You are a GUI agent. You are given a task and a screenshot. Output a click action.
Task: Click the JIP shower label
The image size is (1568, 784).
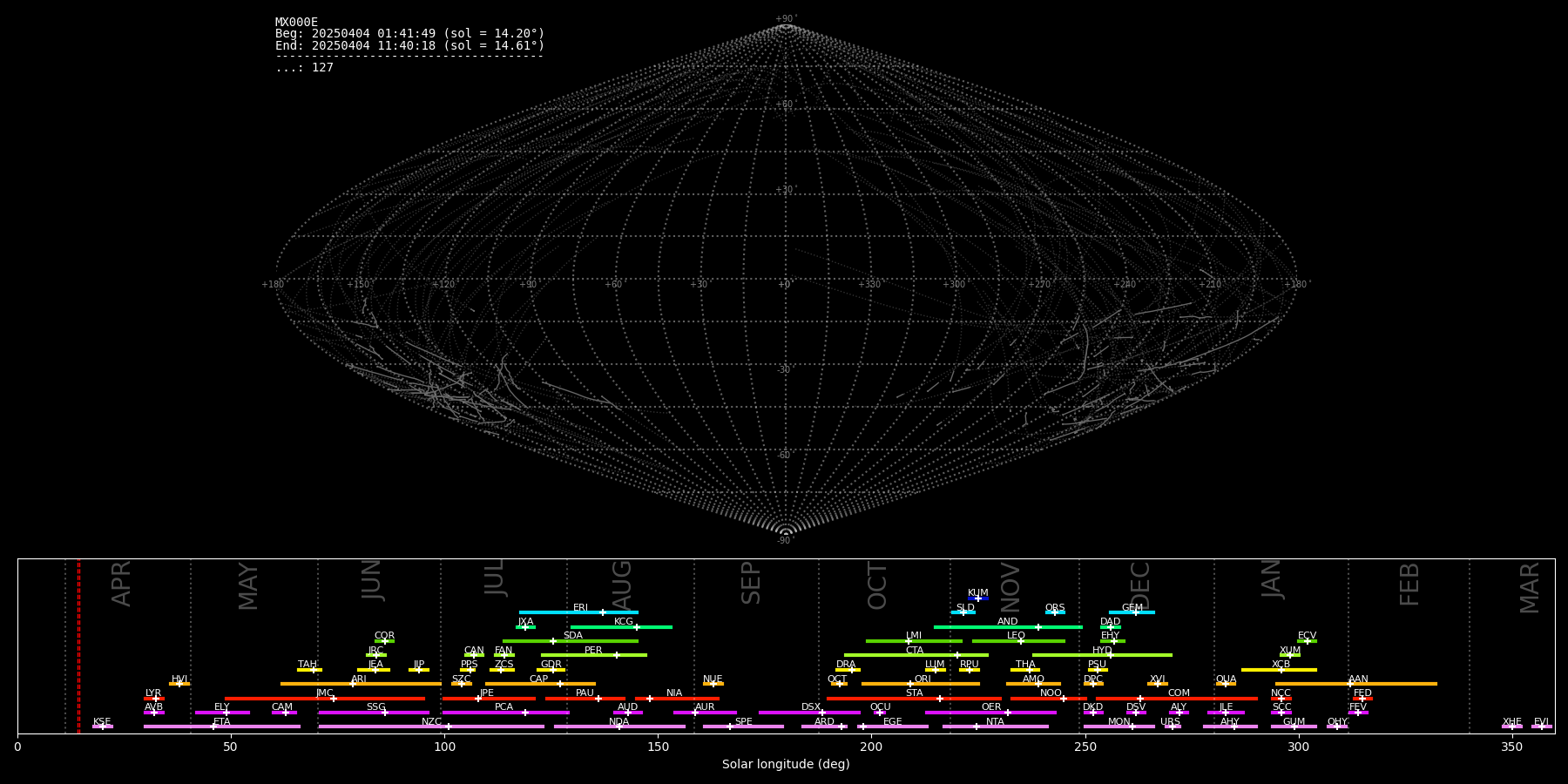(419, 665)
